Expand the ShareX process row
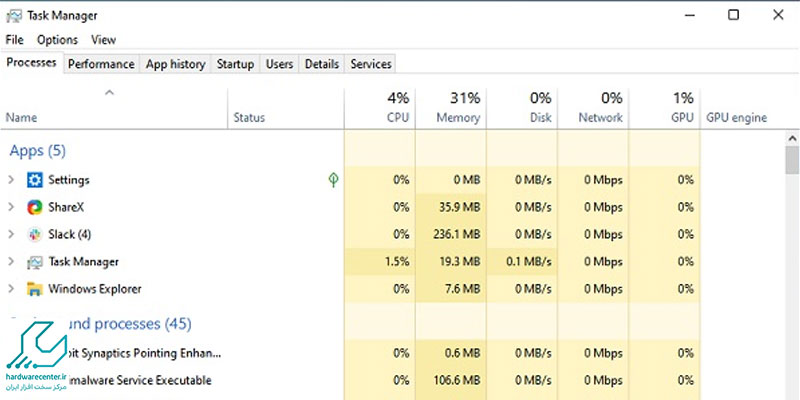The height and width of the screenshot is (400, 800). tap(11, 207)
